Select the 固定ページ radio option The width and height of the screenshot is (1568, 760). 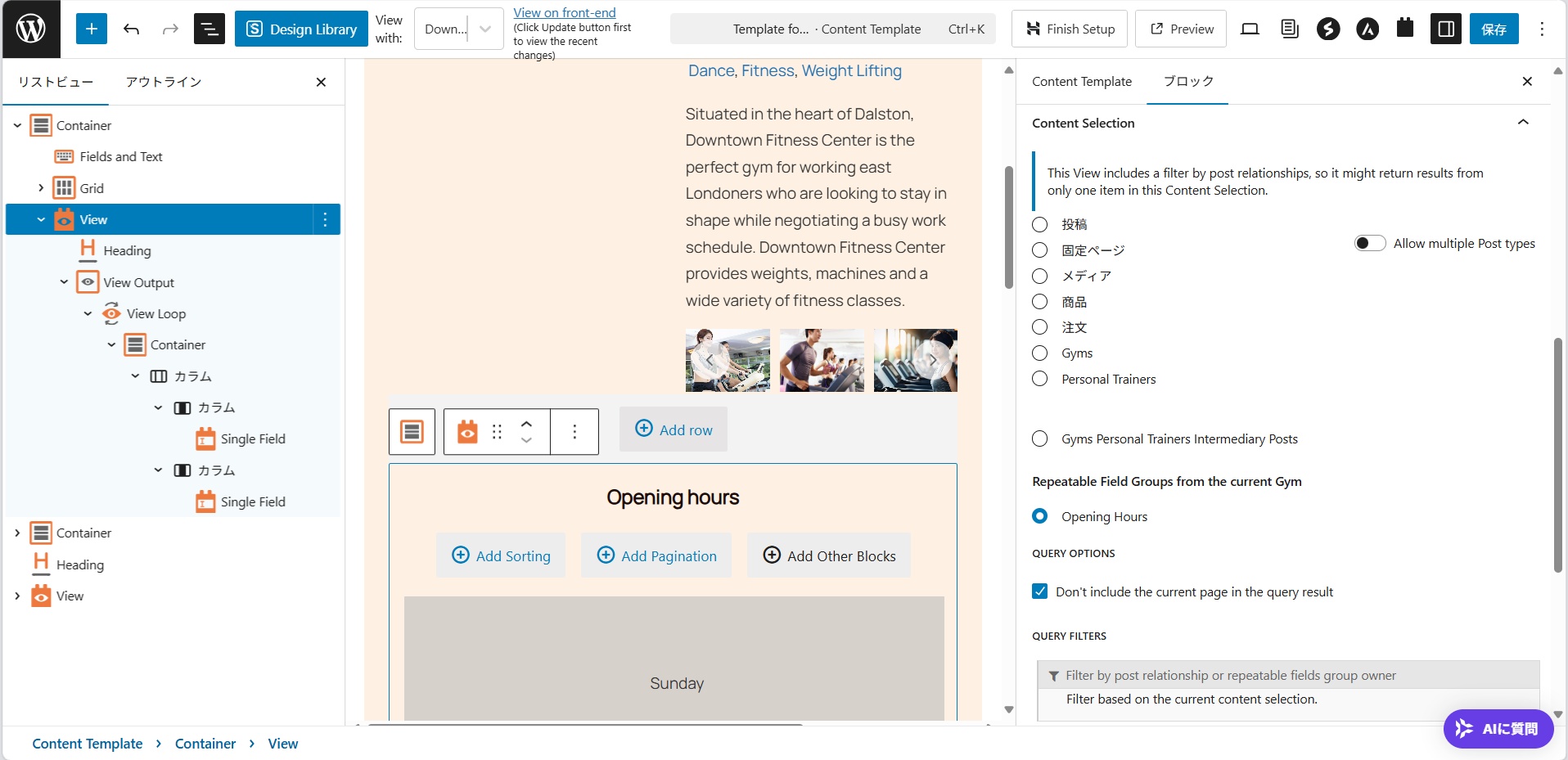(1040, 250)
